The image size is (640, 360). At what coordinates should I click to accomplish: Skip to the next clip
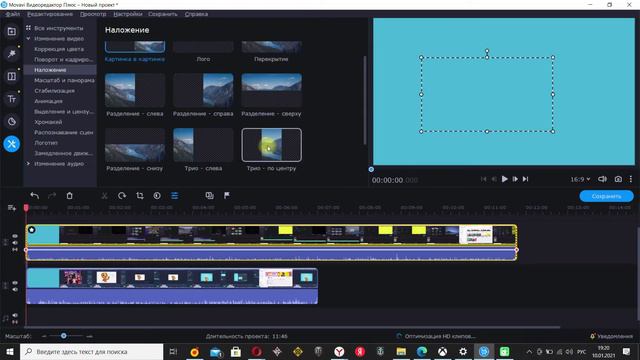point(526,179)
